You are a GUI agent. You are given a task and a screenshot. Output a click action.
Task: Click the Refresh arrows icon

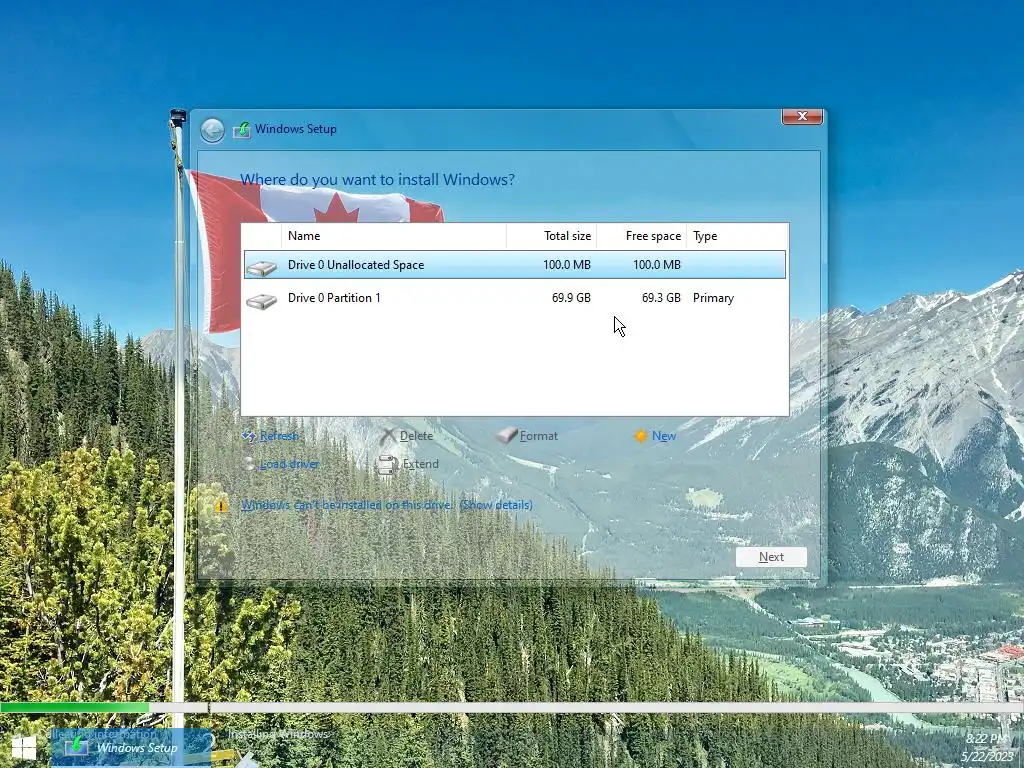click(x=249, y=436)
